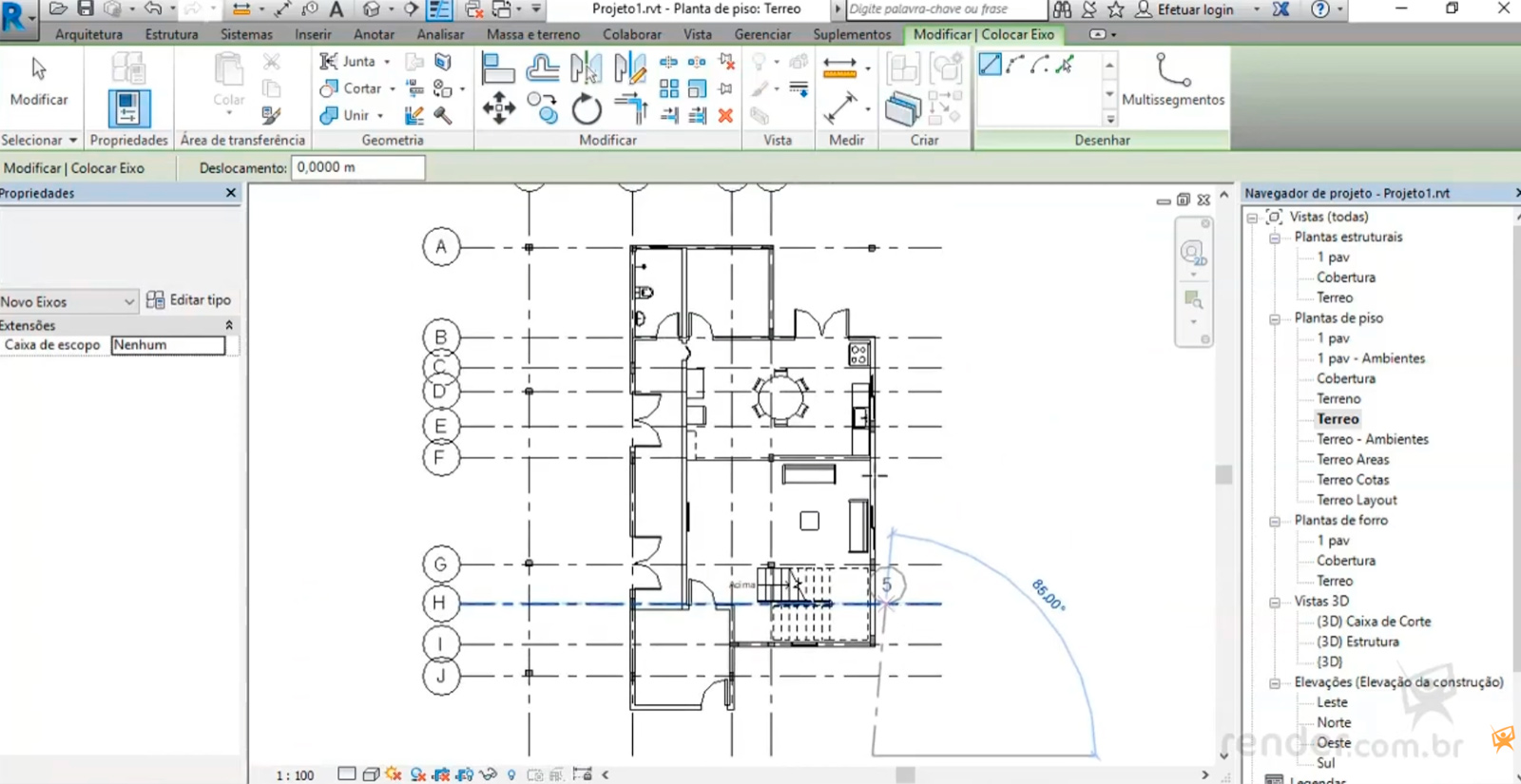Click the red Delete X icon
Image resolution: width=1521 pixels, height=784 pixels.
pos(725,116)
